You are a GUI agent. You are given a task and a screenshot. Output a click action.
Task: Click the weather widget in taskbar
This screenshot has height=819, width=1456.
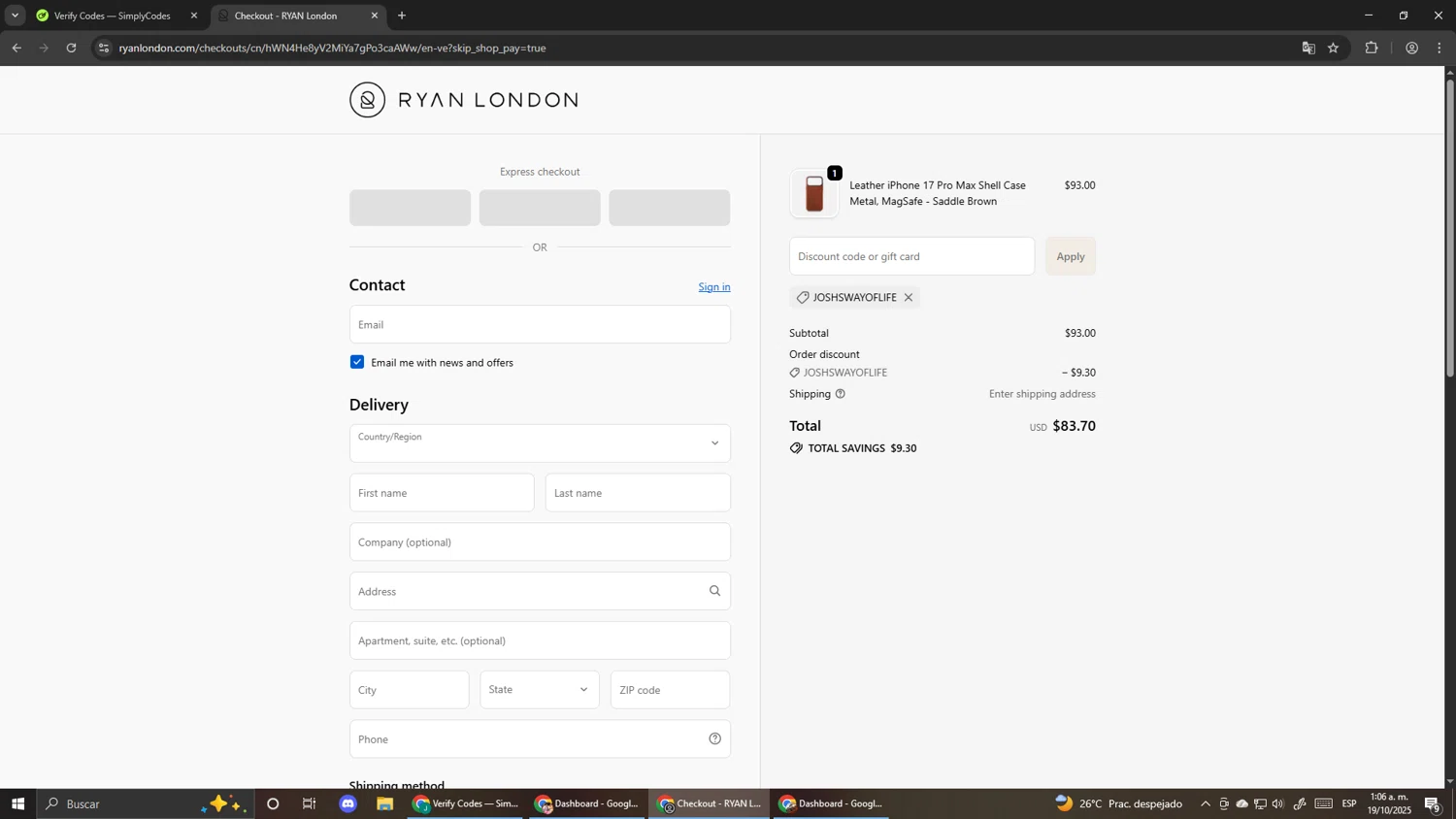click(x=1119, y=803)
